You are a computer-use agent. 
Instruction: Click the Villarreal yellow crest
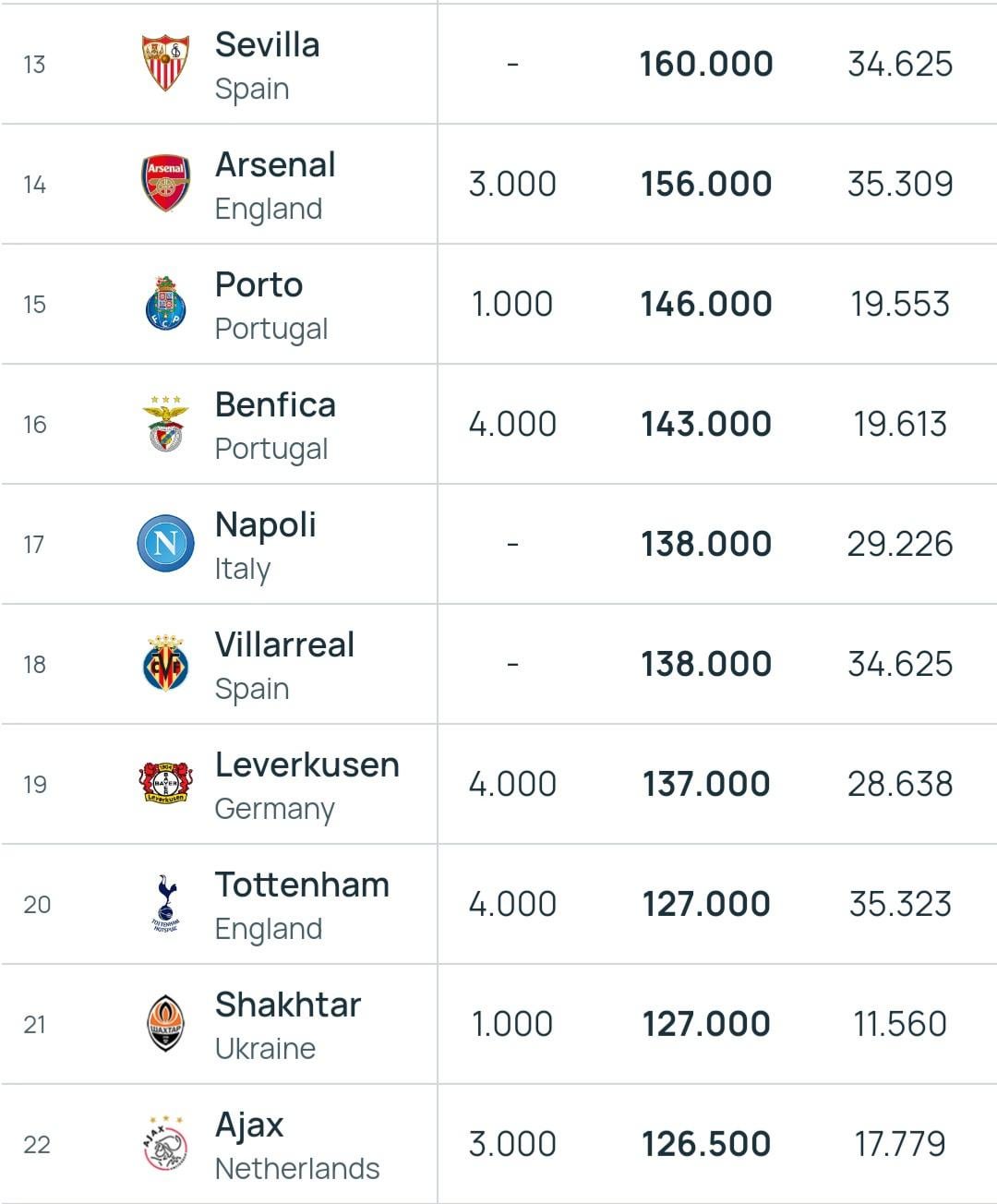166,663
